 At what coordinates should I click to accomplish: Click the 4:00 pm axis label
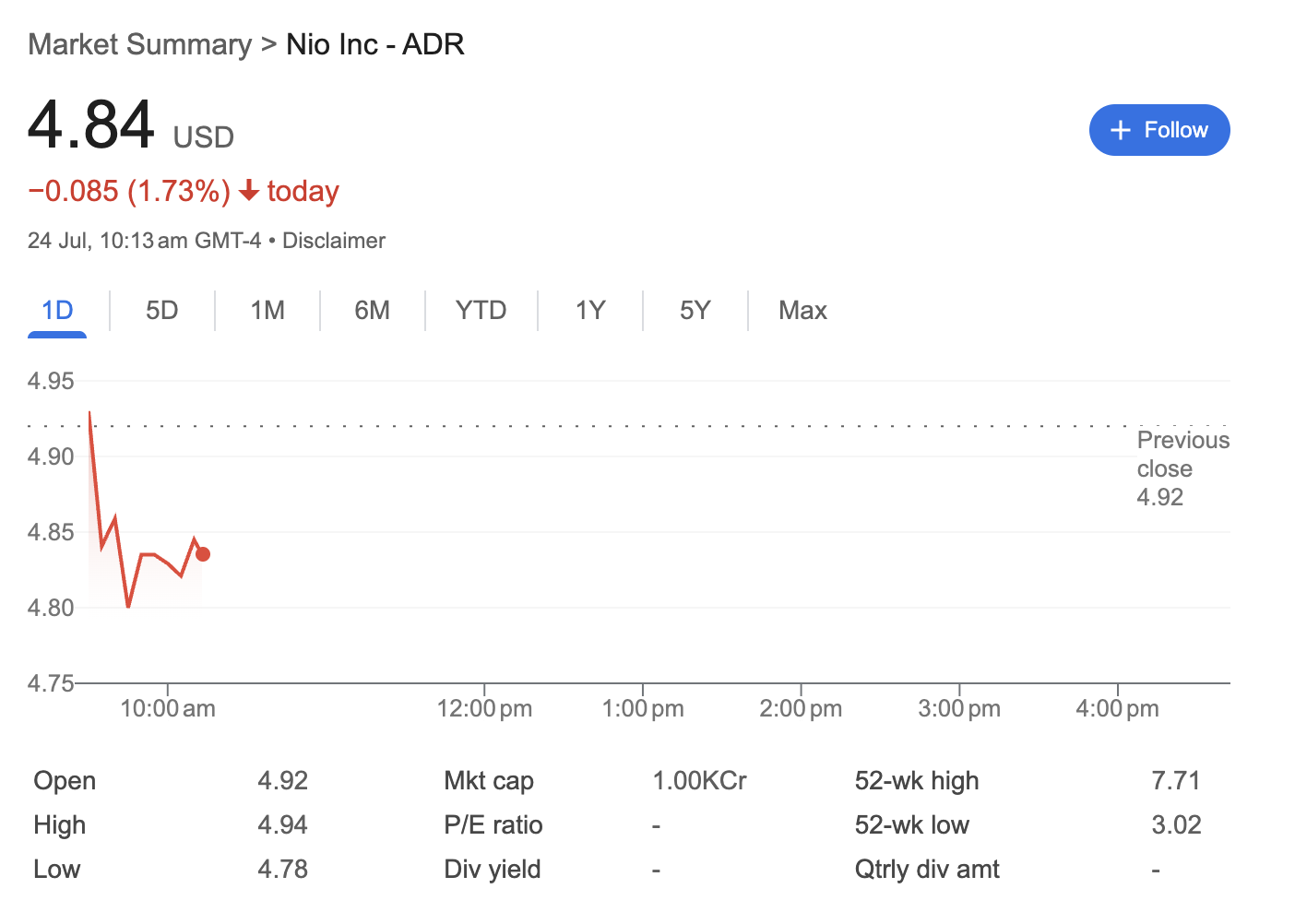(1117, 709)
